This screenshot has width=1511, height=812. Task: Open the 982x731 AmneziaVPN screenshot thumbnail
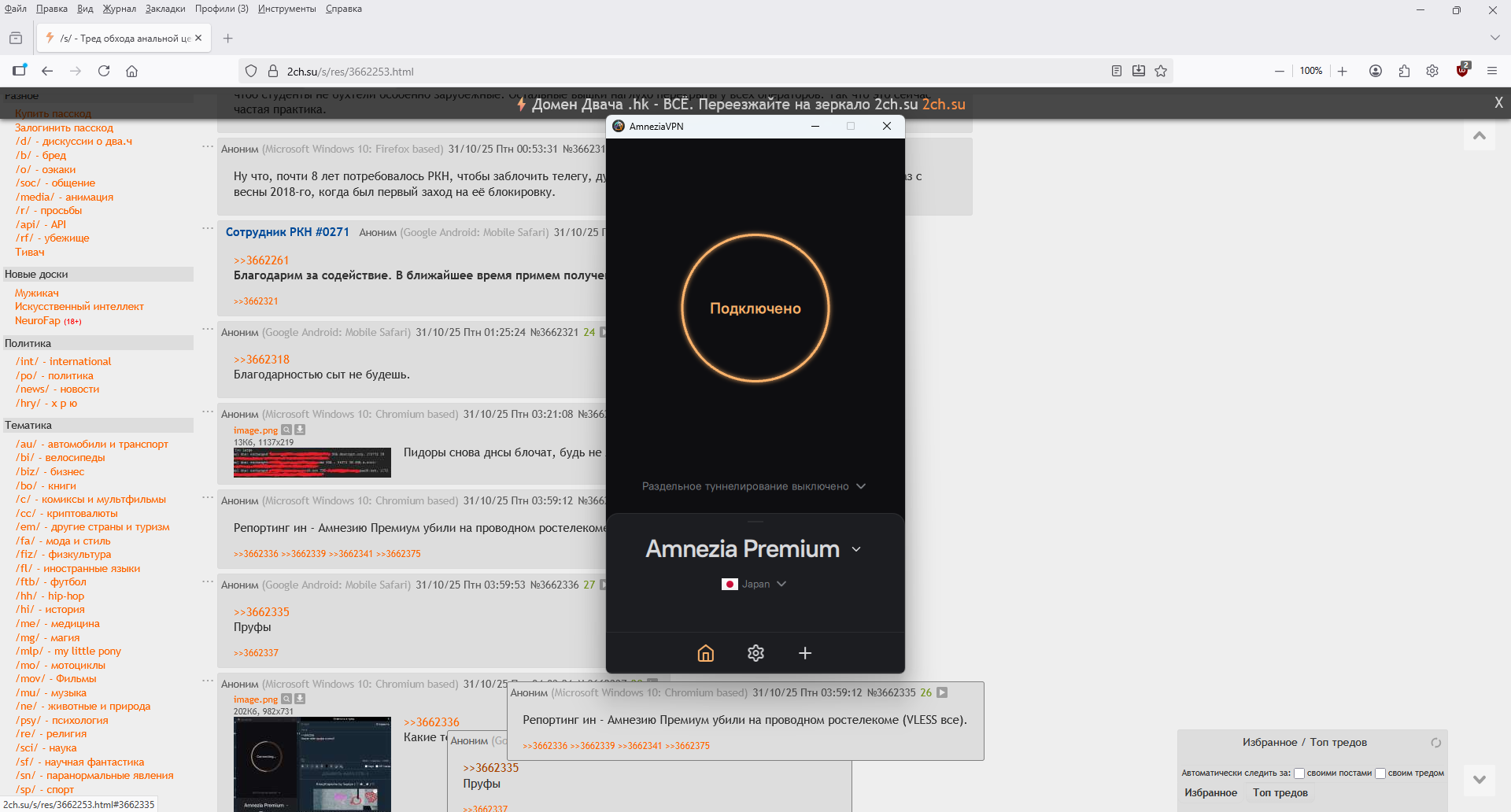(312, 764)
